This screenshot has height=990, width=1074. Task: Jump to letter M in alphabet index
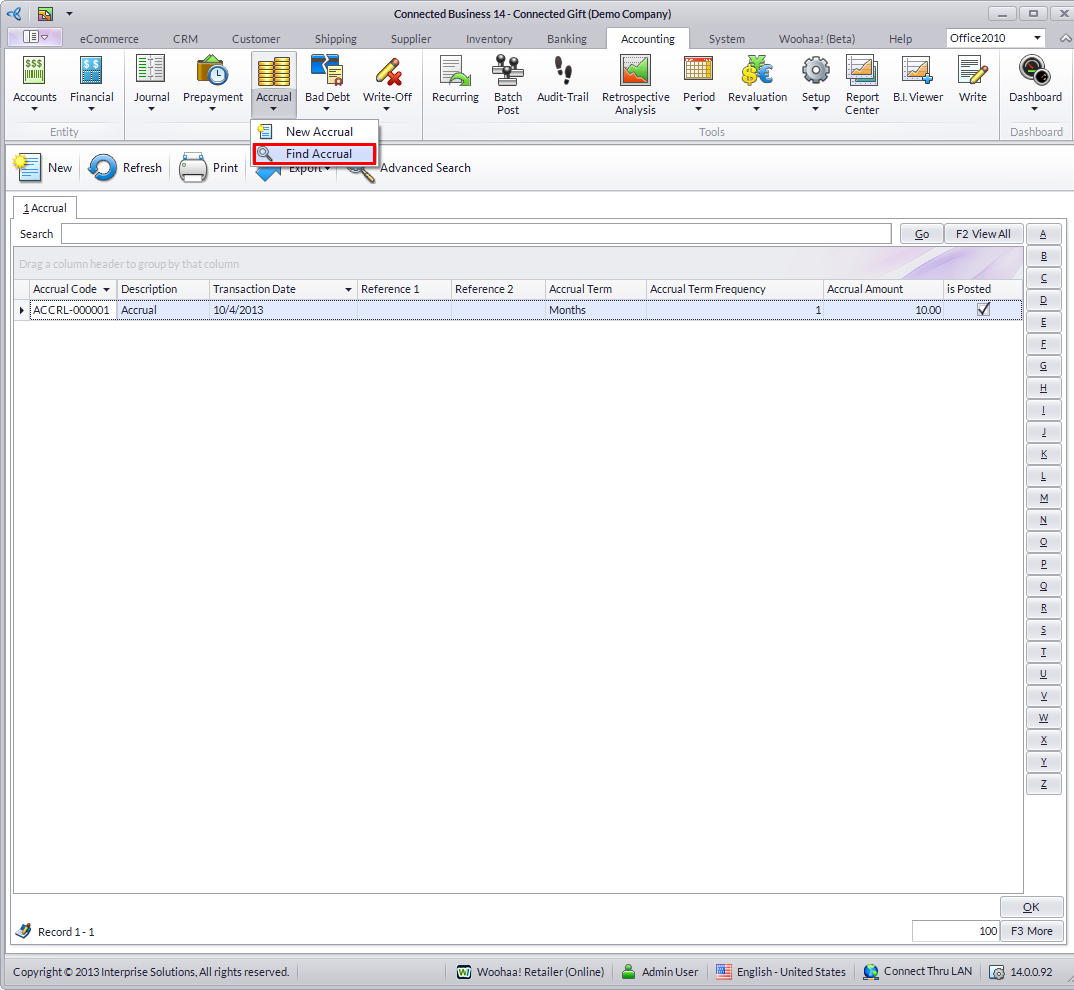(1043, 498)
